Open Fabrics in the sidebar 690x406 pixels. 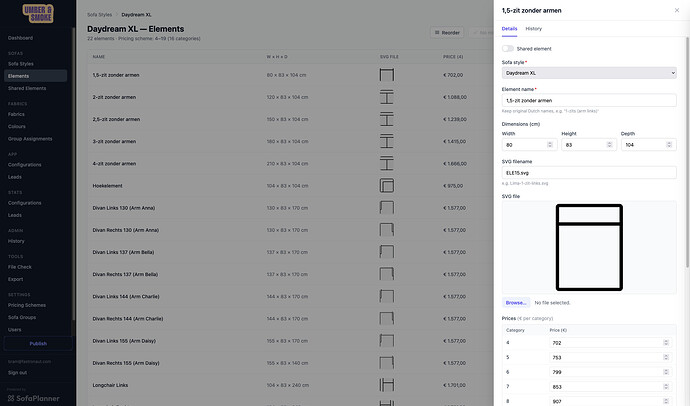[x=16, y=114]
